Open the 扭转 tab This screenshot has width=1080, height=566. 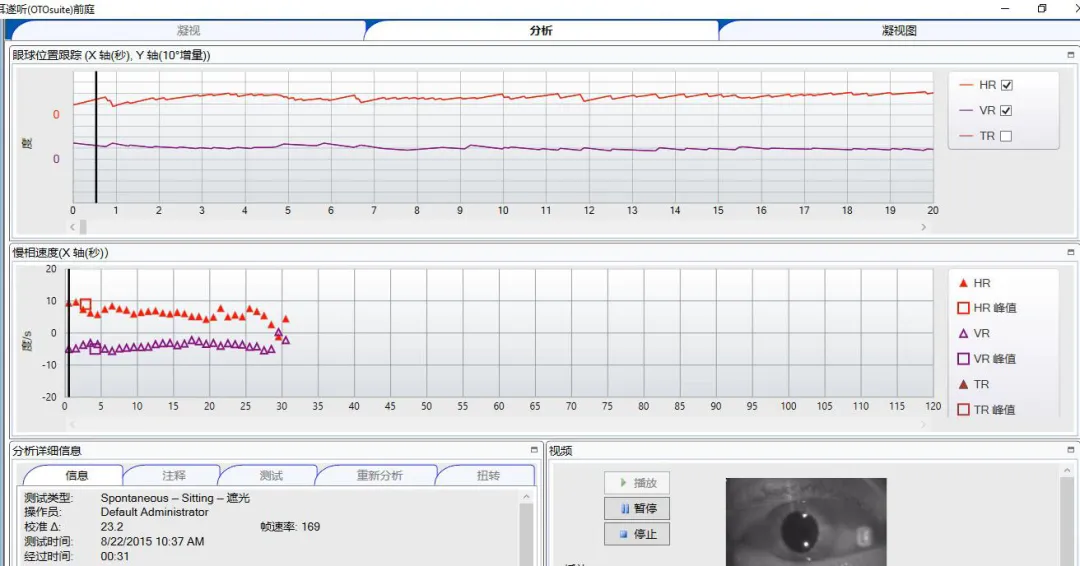coord(488,475)
